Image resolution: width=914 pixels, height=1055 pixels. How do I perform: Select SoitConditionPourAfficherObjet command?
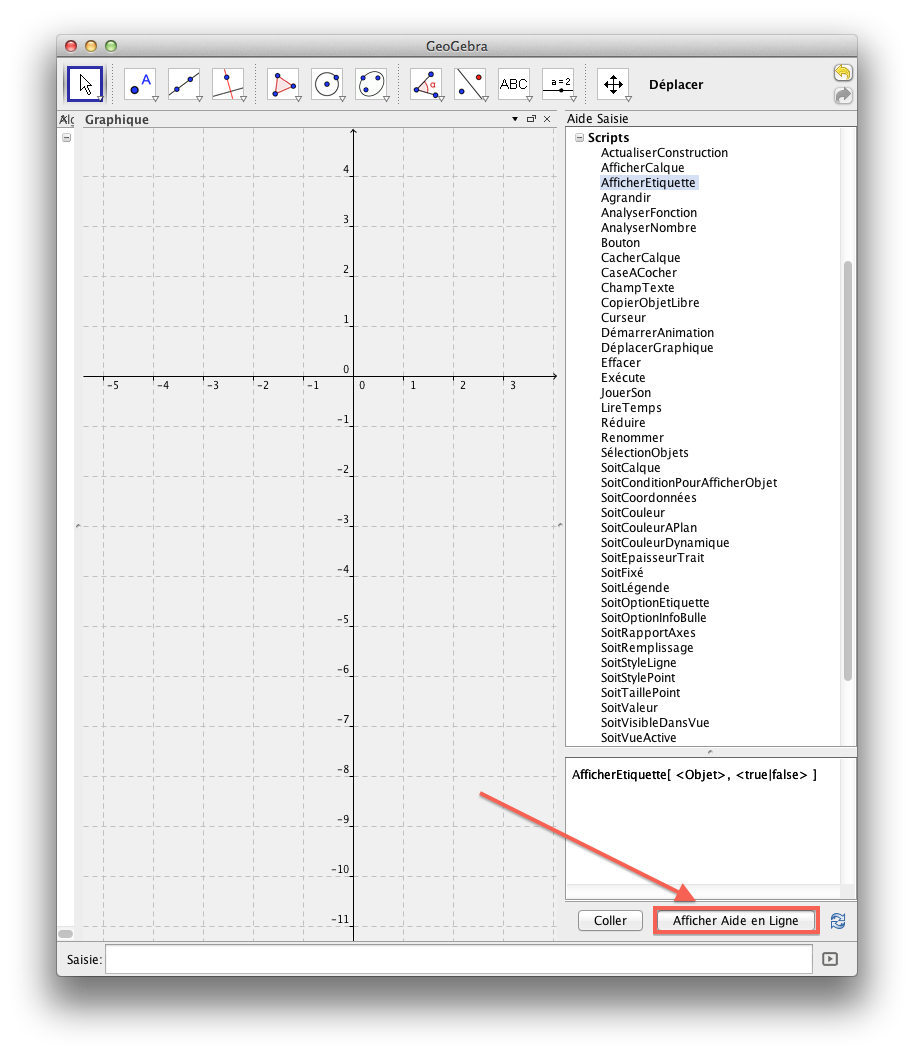point(689,482)
